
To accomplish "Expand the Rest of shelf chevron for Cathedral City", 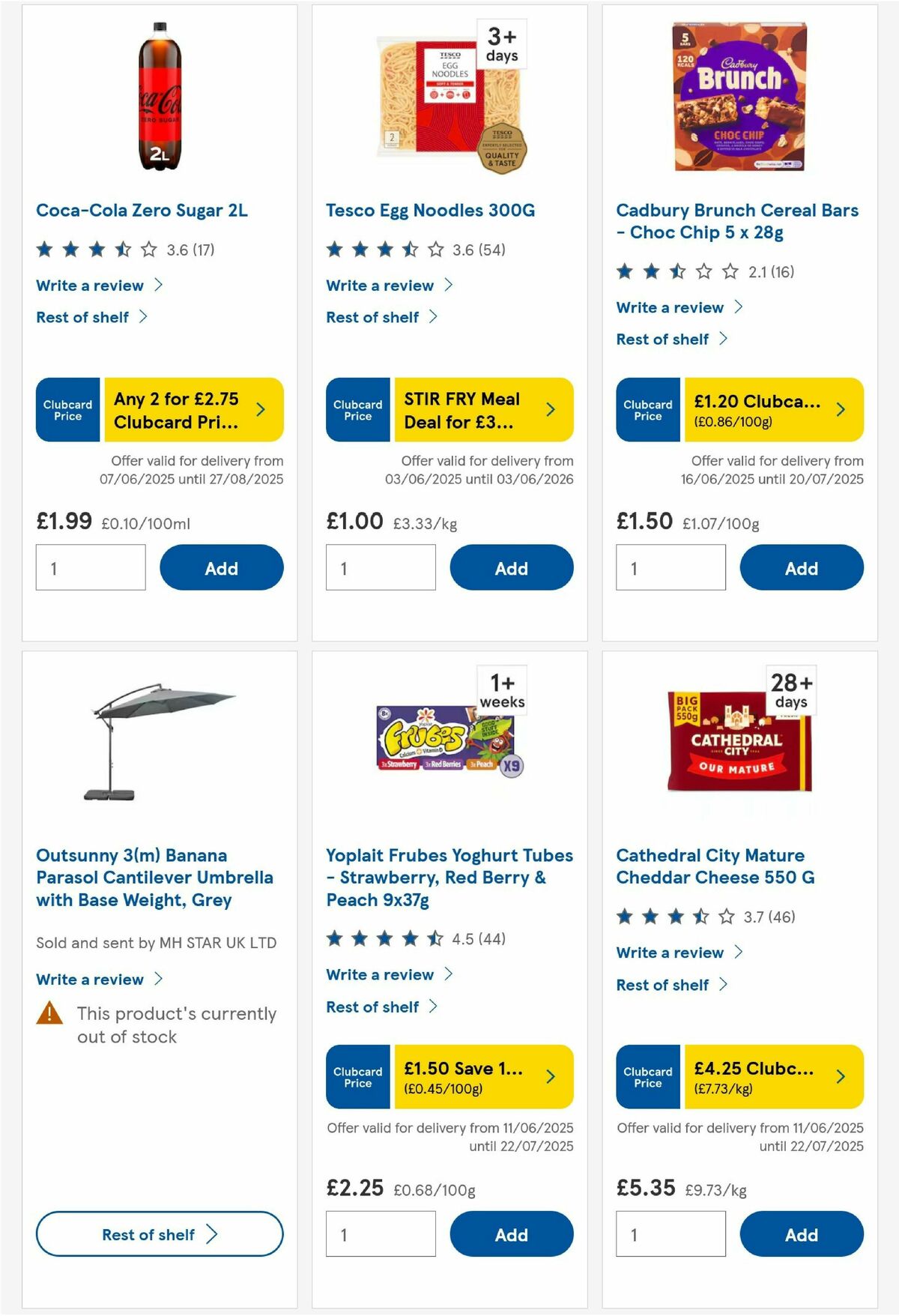I will 724,985.
